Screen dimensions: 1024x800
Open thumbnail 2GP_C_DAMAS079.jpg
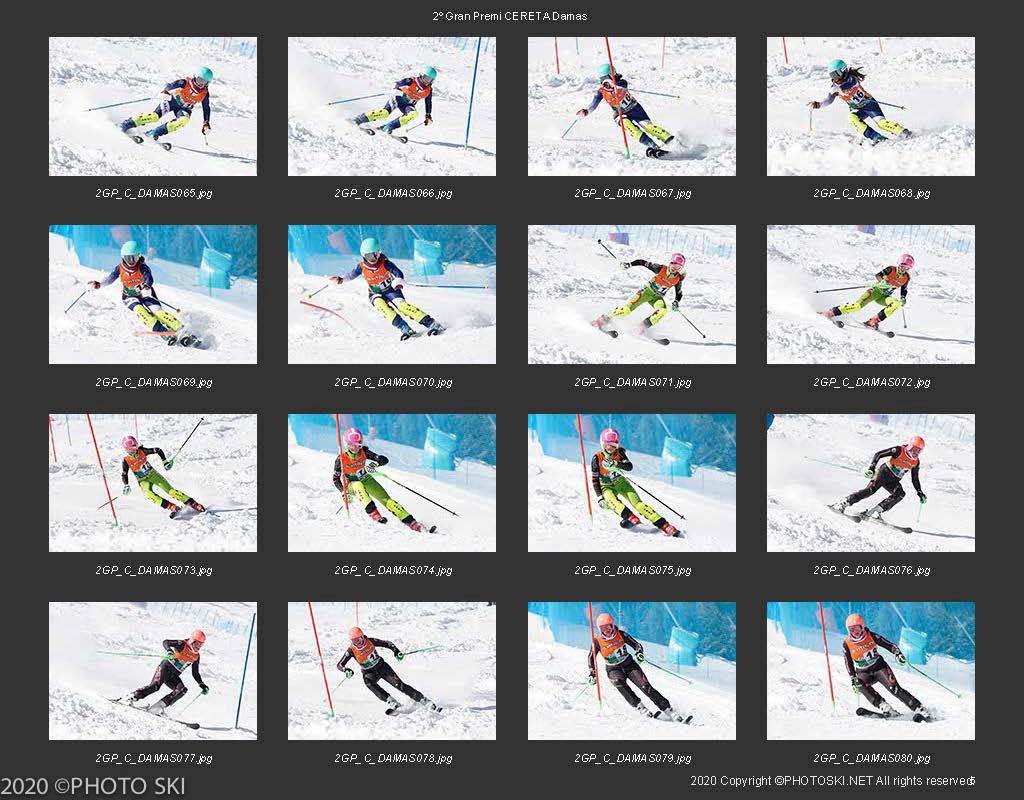pyautogui.click(x=632, y=671)
